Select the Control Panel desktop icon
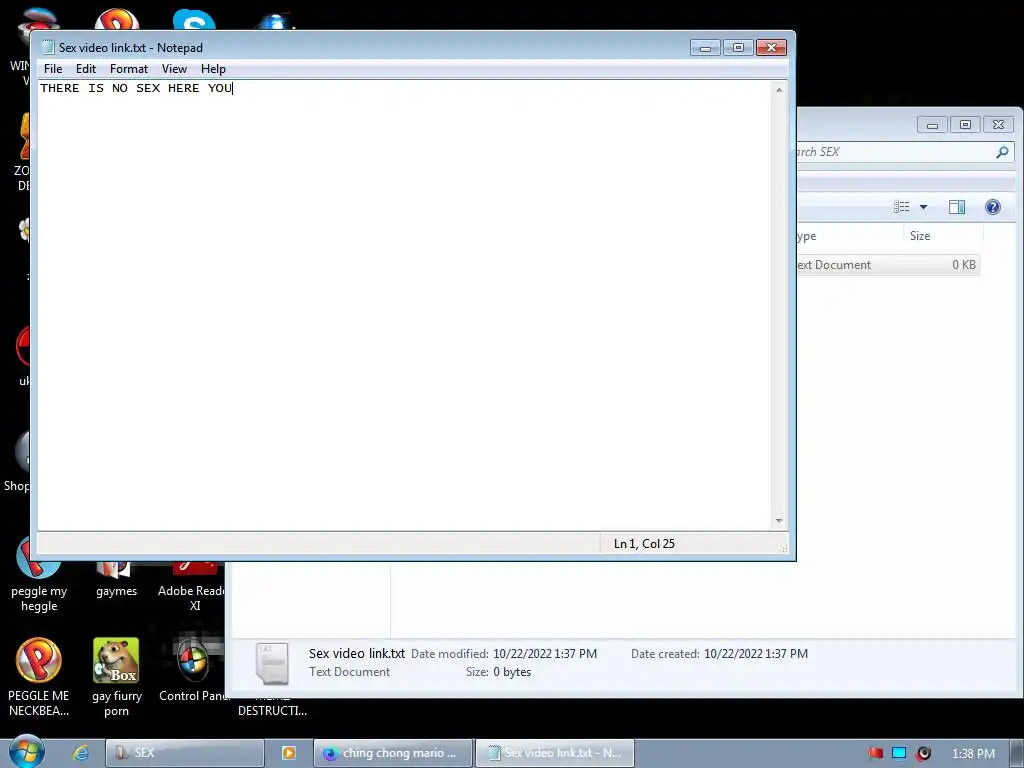Viewport: 1024px width, 768px height. point(193,669)
